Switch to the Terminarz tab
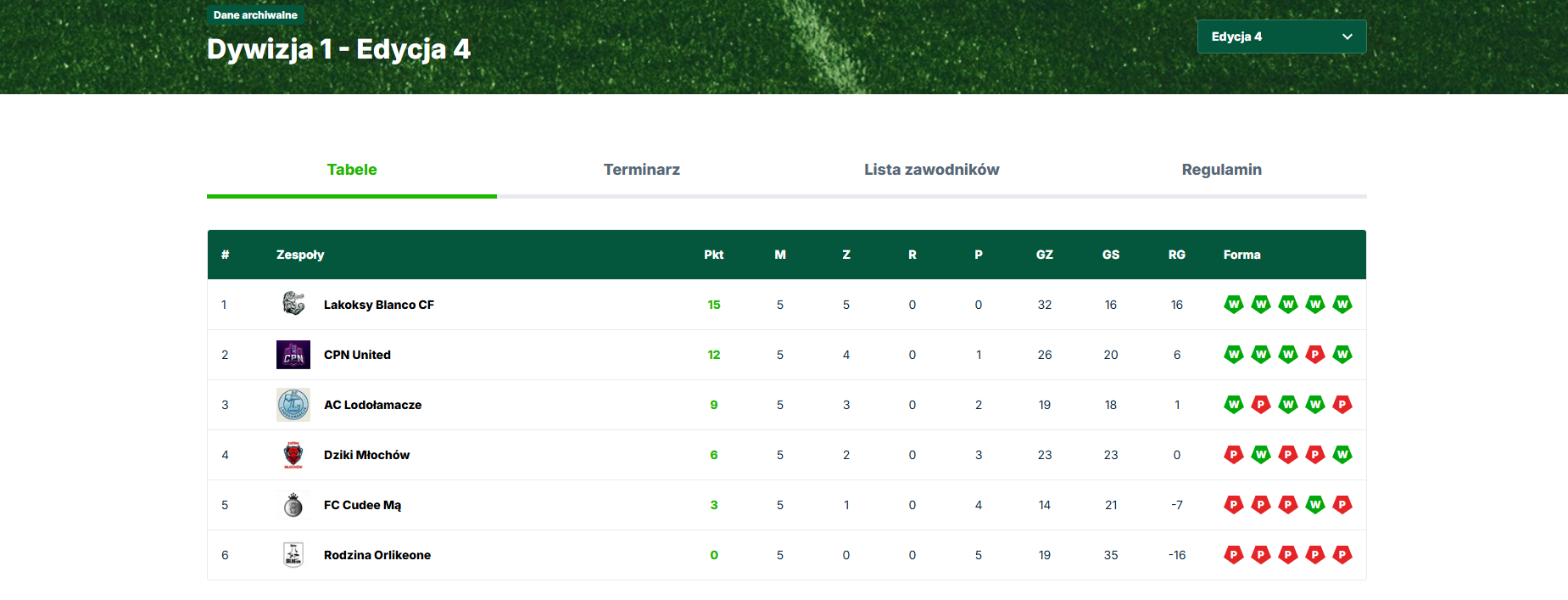Image resolution: width=1568 pixels, height=600 pixels. tap(641, 170)
